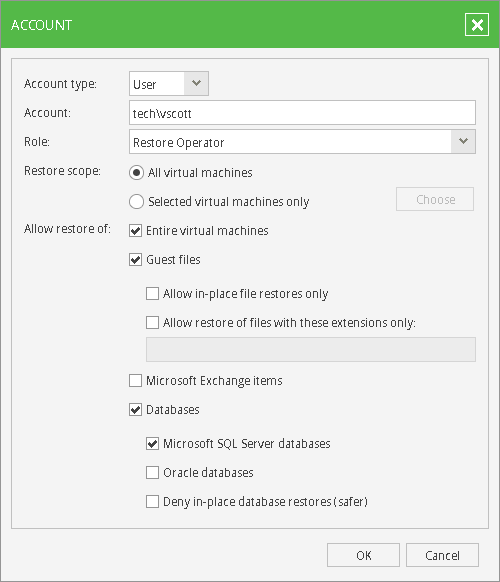The image size is (500, 582).
Task: Open the Account type dropdown arrow
Action: 196,84
